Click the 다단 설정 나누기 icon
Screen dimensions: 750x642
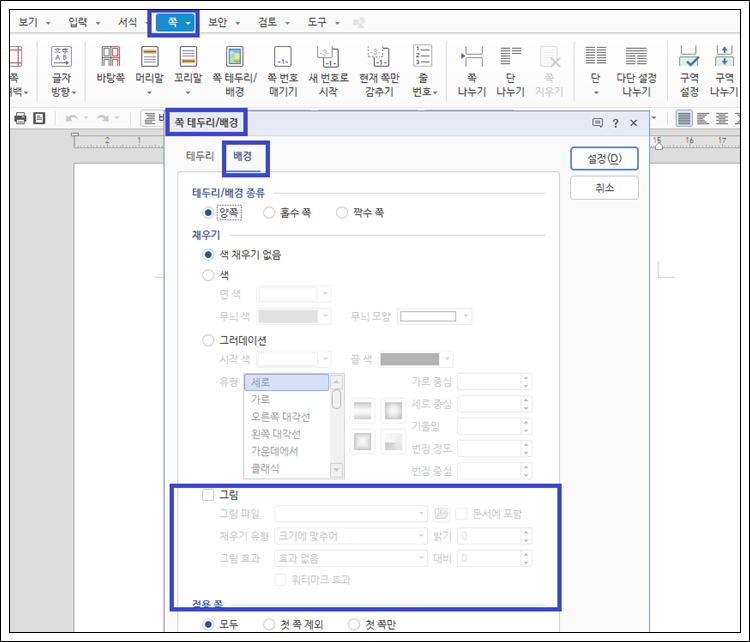[636, 71]
